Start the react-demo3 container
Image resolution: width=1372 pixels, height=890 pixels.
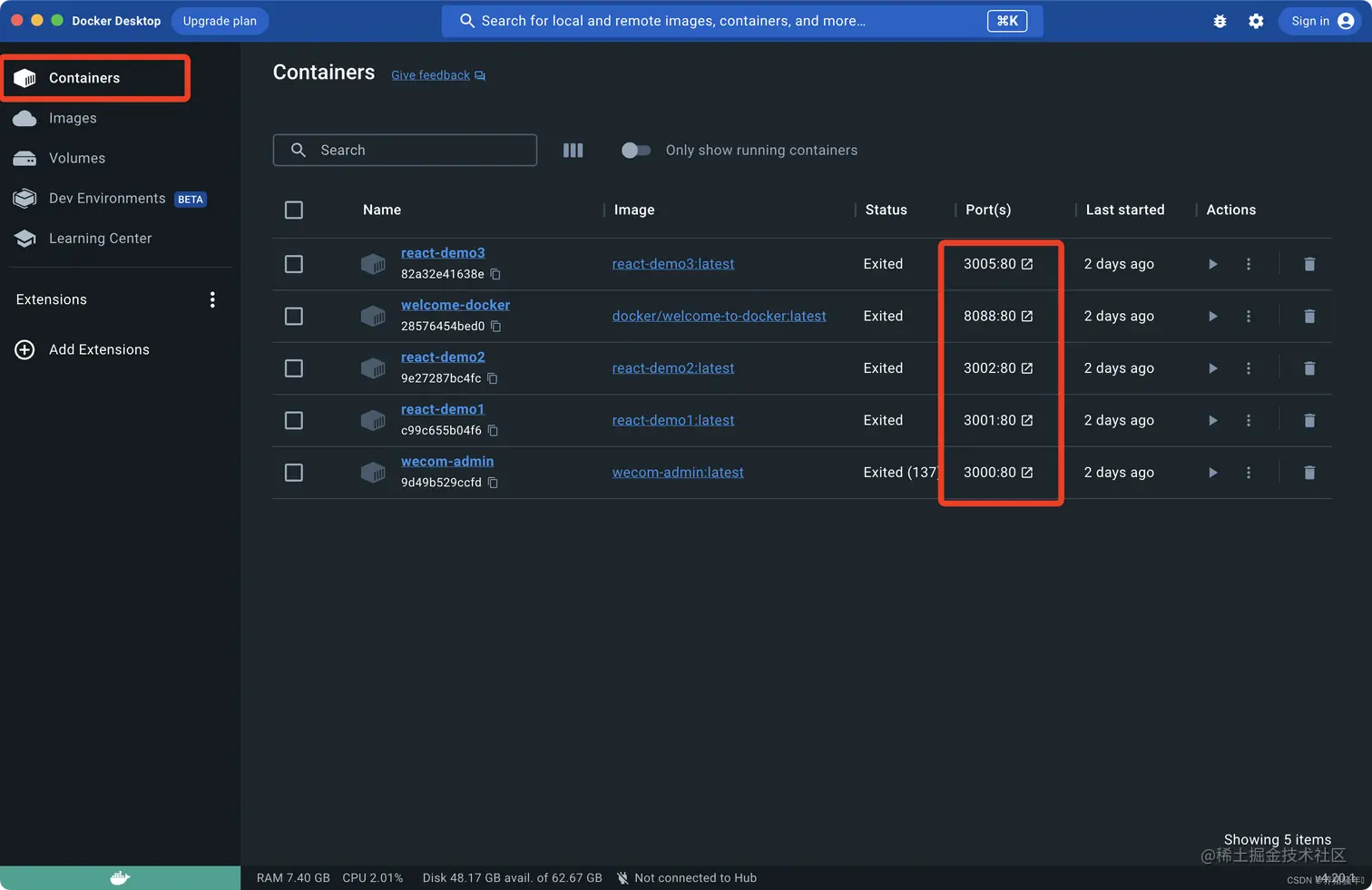(1212, 264)
